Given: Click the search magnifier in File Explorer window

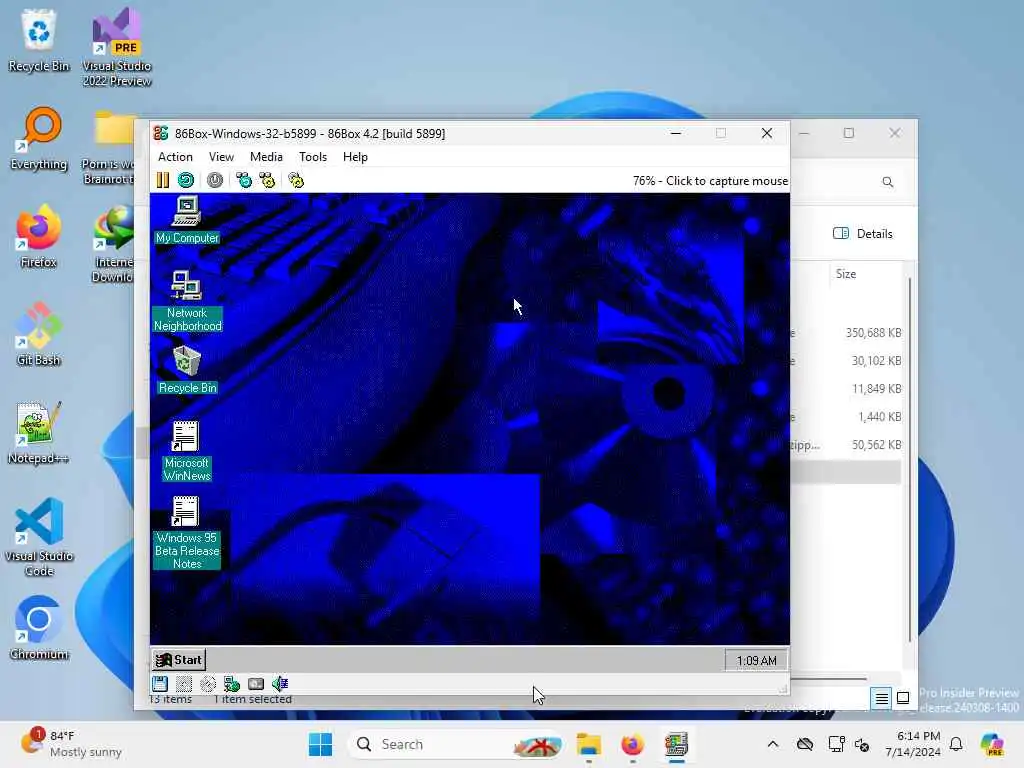Looking at the screenshot, I should [x=888, y=182].
